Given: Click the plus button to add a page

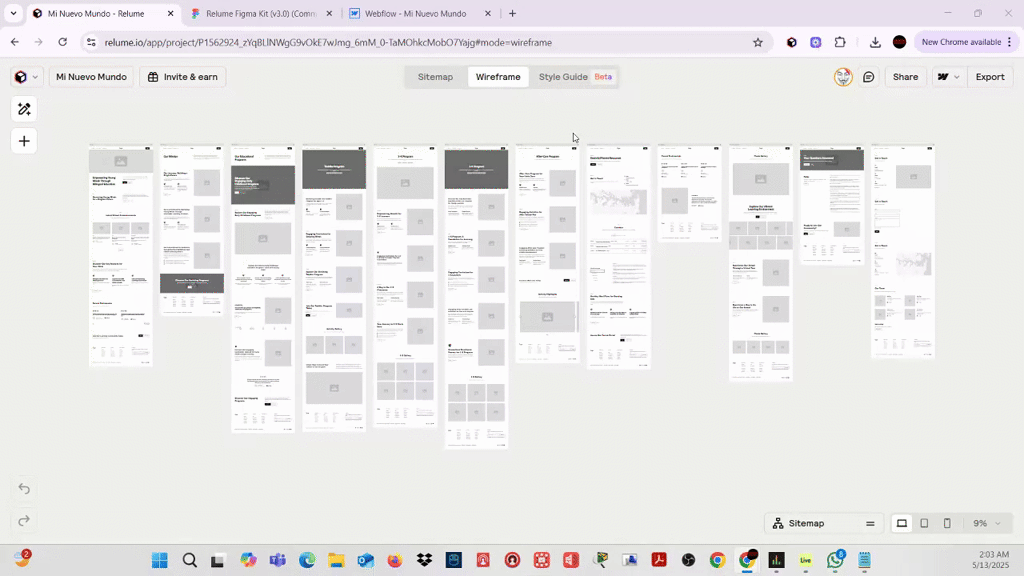Looking at the screenshot, I should pos(24,141).
